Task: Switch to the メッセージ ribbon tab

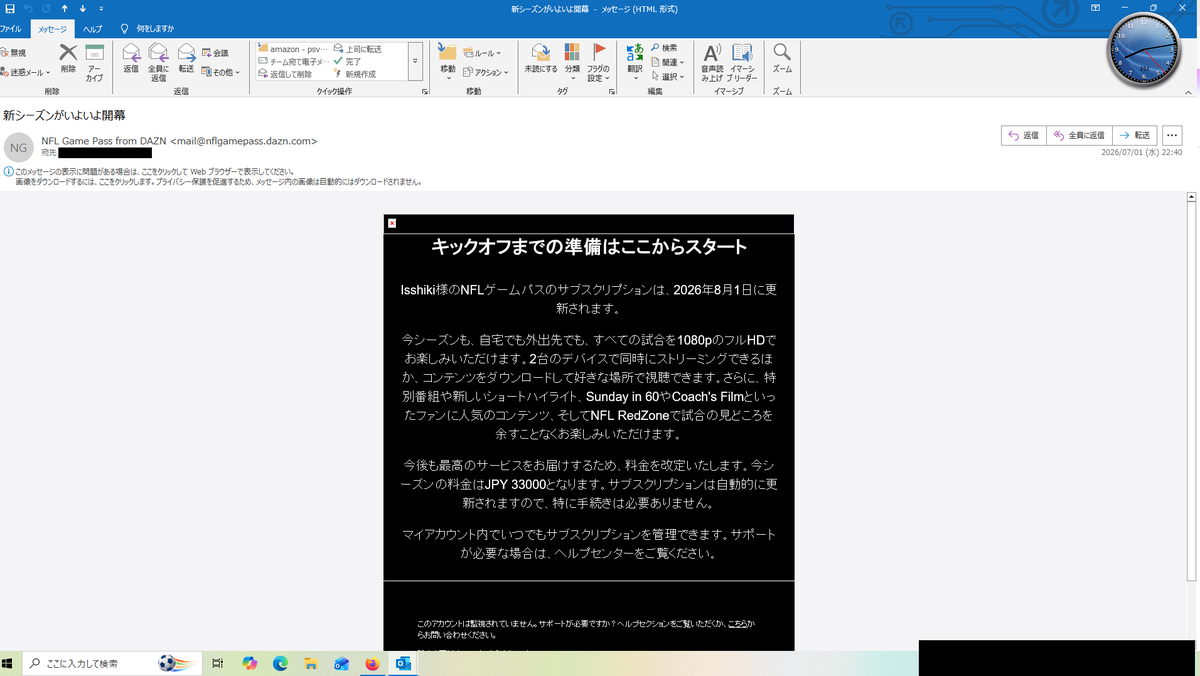Action: pyautogui.click(x=52, y=29)
